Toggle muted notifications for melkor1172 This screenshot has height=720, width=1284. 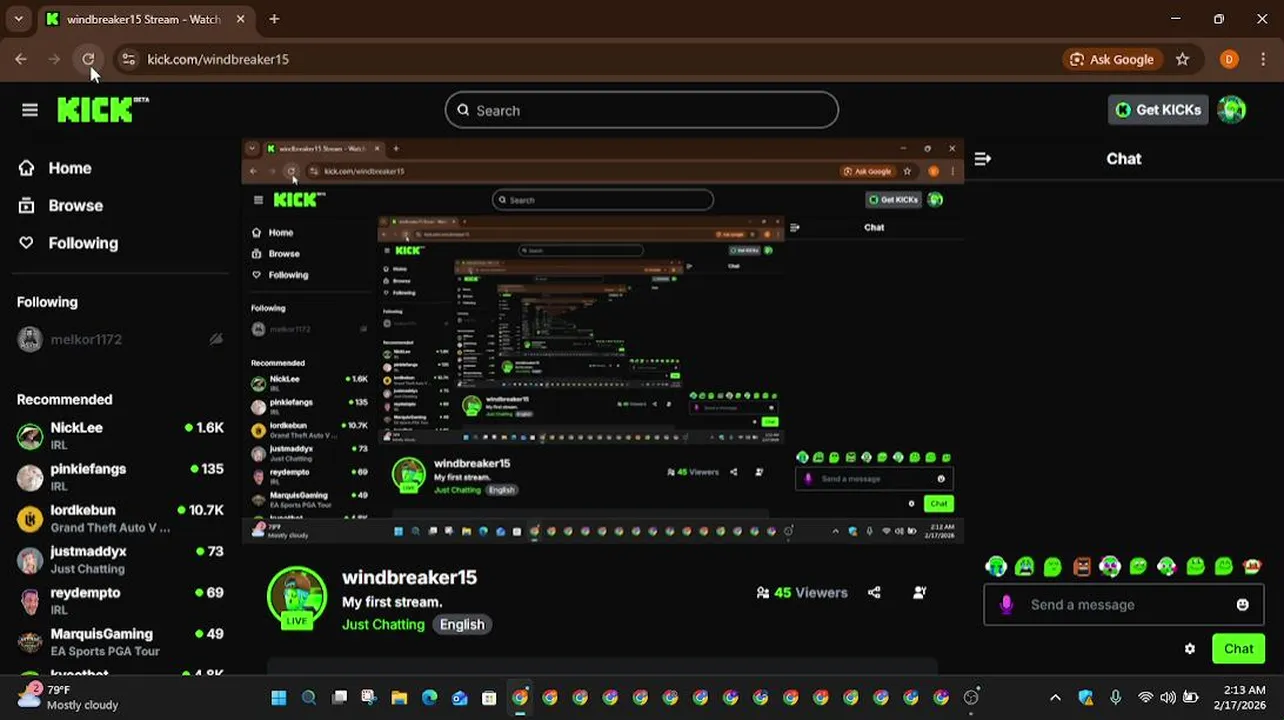tap(216, 339)
